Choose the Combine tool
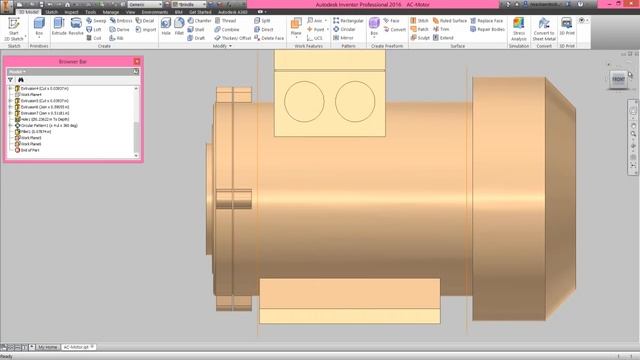Image resolution: width=640 pixels, height=360 pixels. coord(227,29)
